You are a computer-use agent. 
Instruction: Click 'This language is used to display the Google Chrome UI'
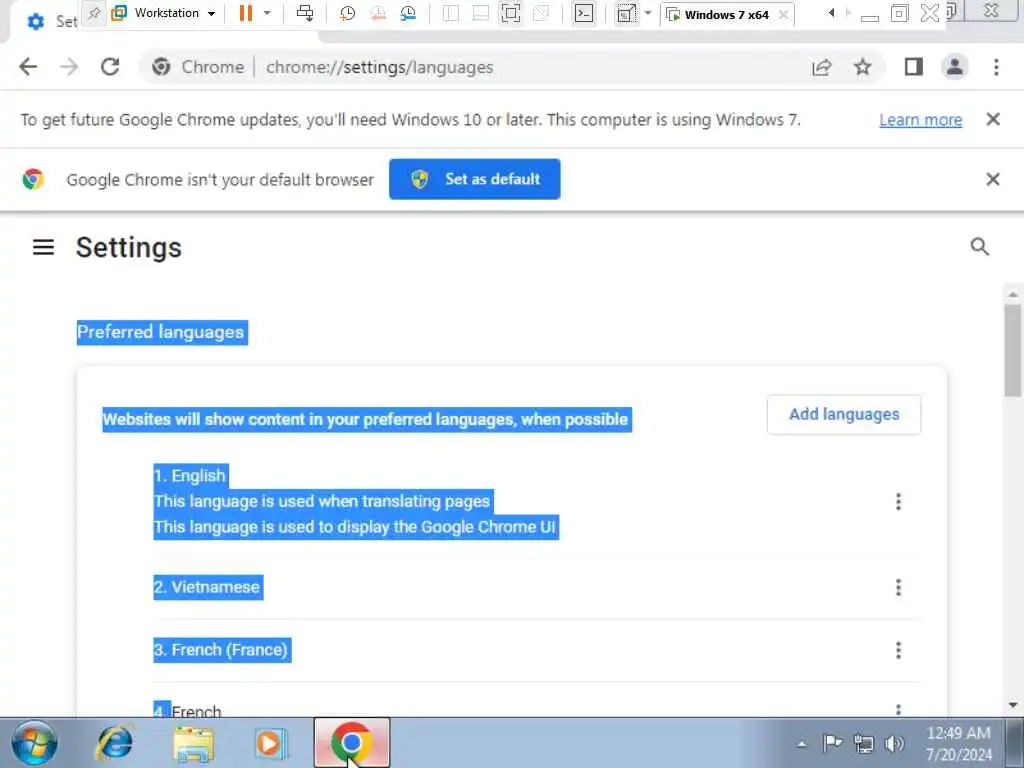tap(355, 526)
